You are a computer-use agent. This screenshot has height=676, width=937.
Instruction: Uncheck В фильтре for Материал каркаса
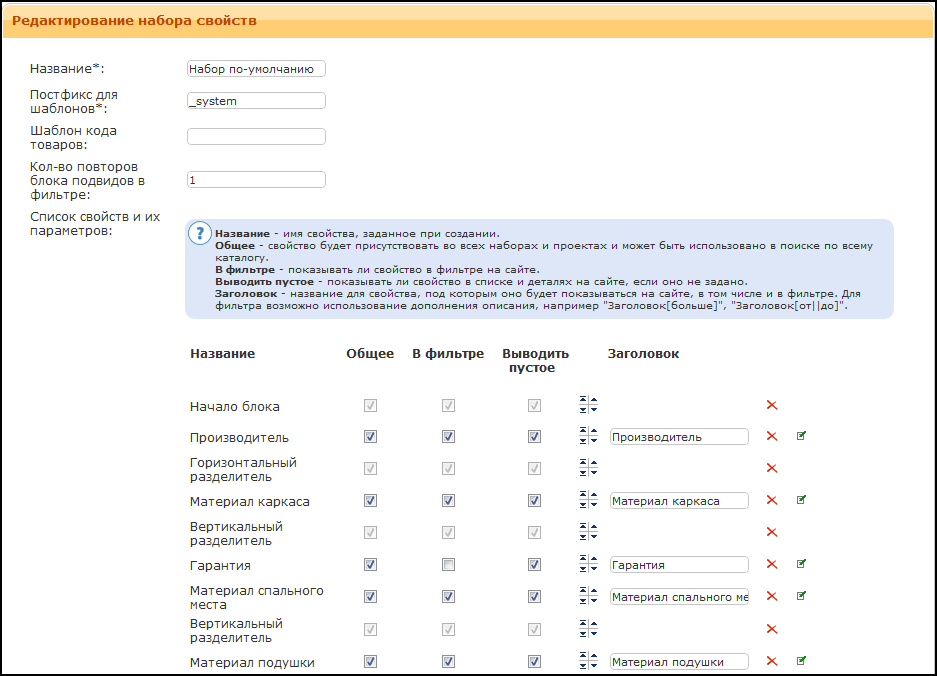pyautogui.click(x=448, y=500)
